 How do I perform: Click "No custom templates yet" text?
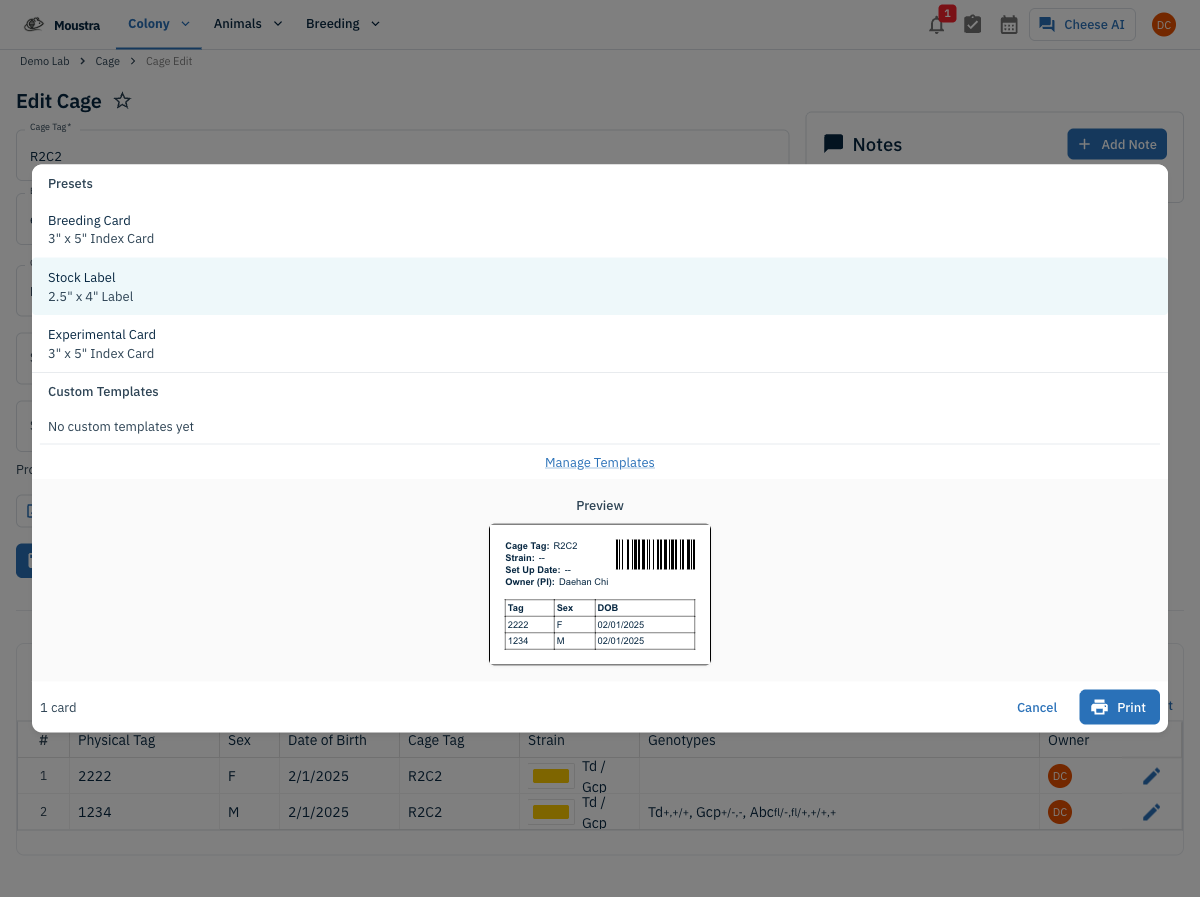(121, 426)
